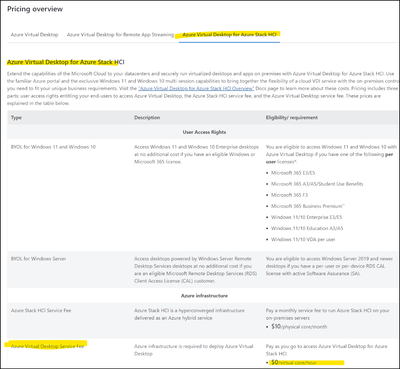Select Azure Virtual Desktop for Azure Stack HCI tab
The image size is (400, 369).
pyautogui.click(x=229, y=35)
